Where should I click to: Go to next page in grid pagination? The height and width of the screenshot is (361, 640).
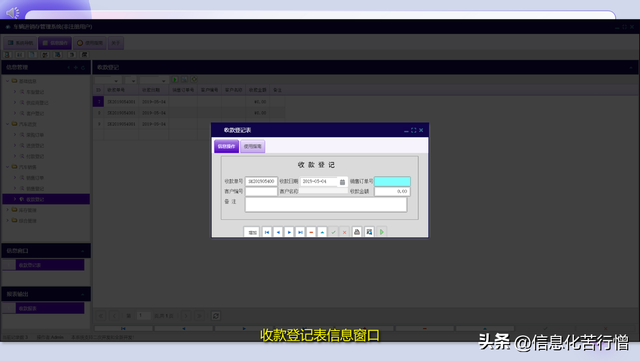[186, 316]
